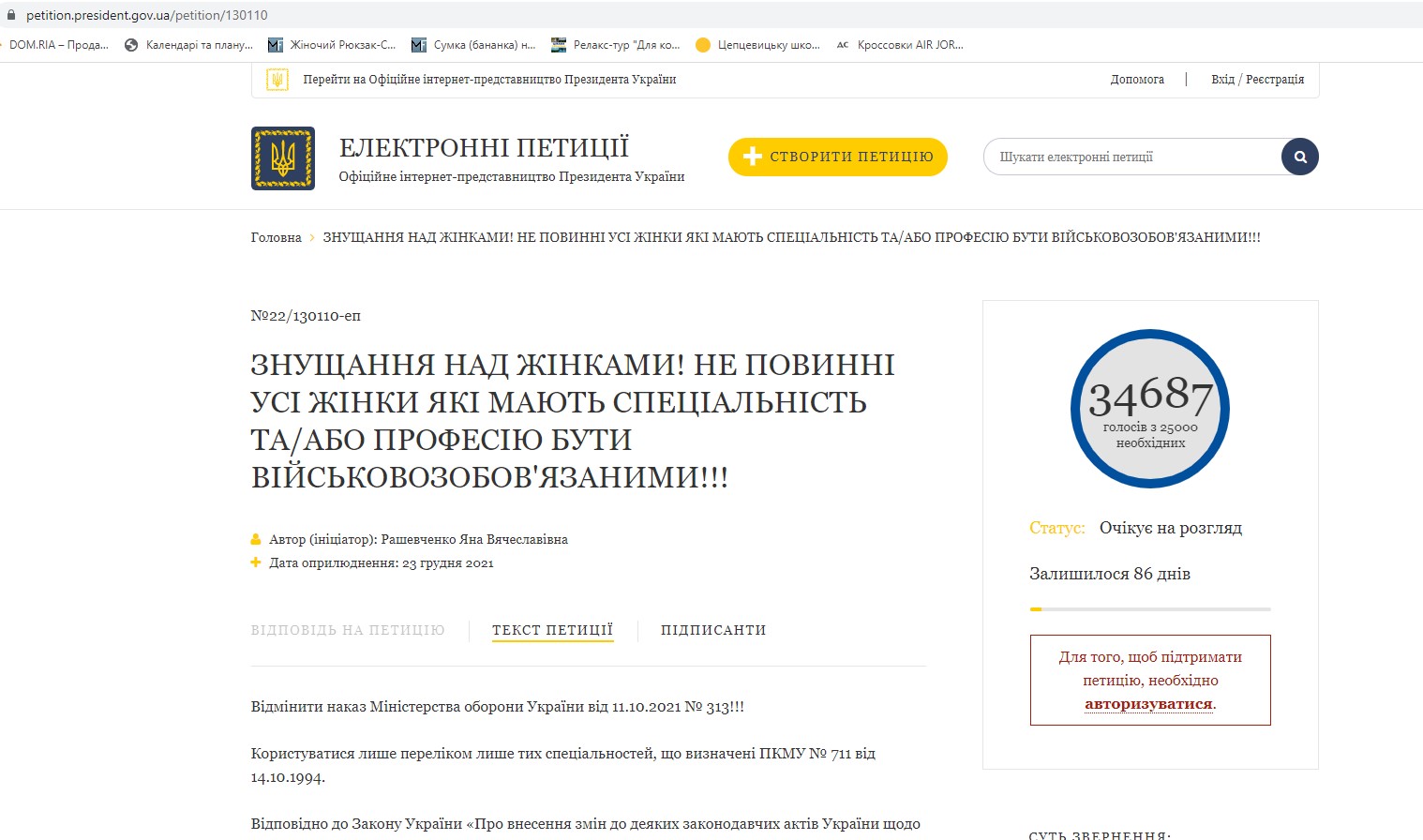
Task: Switch to the Підписанти tab
Action: 713,630
